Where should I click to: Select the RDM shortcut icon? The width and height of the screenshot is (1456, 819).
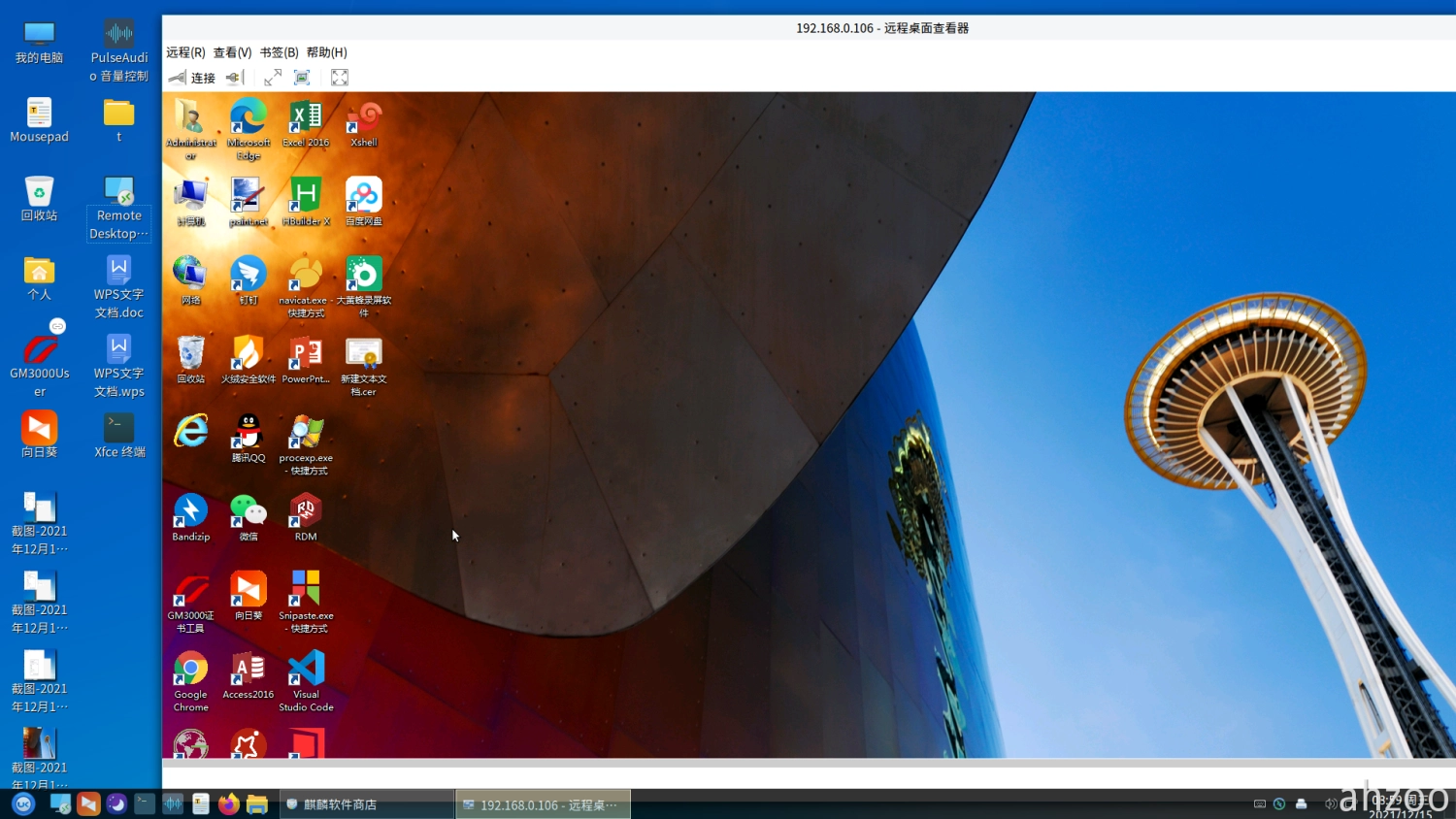pos(306,514)
